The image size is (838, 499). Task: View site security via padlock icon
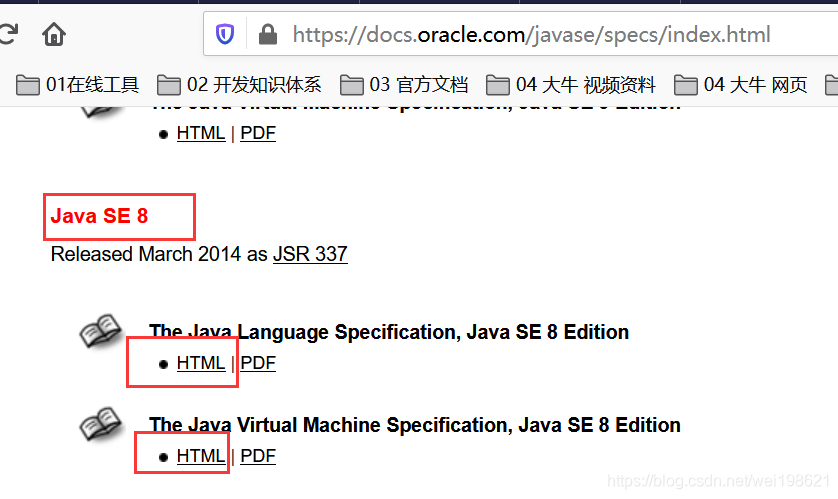[268, 35]
